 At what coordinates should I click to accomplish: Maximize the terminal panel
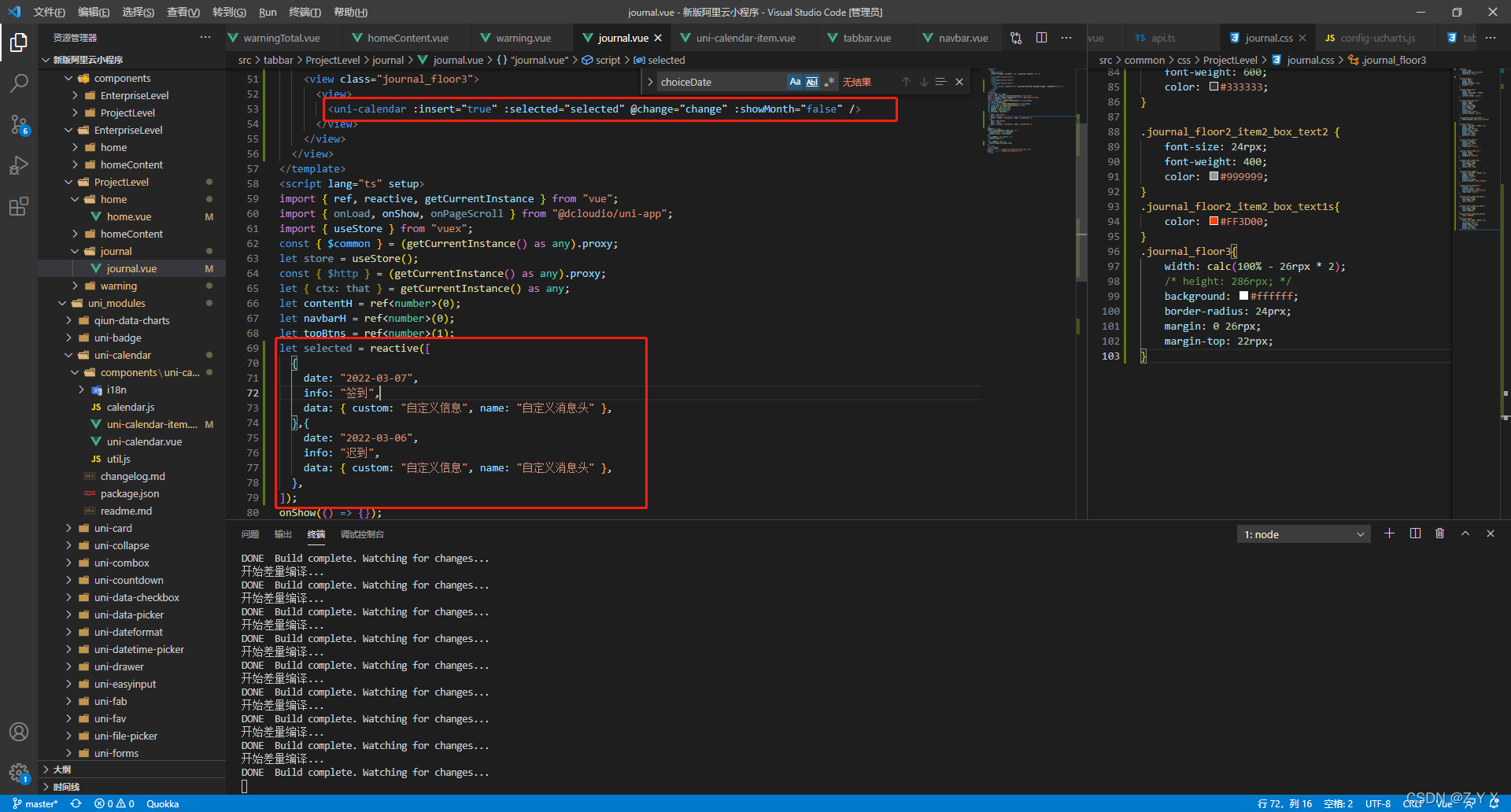[x=1465, y=533]
